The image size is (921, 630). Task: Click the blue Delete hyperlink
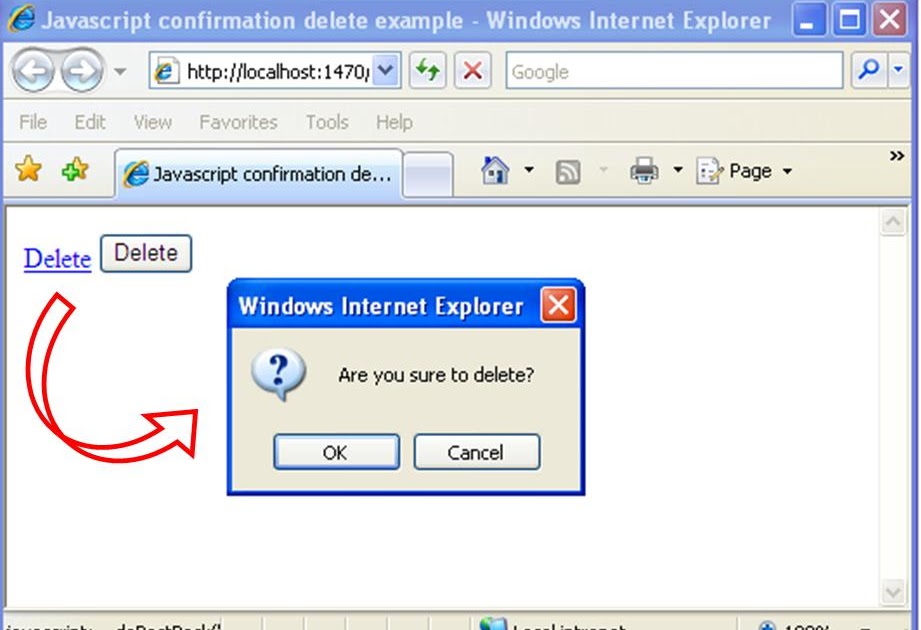pyautogui.click(x=58, y=259)
